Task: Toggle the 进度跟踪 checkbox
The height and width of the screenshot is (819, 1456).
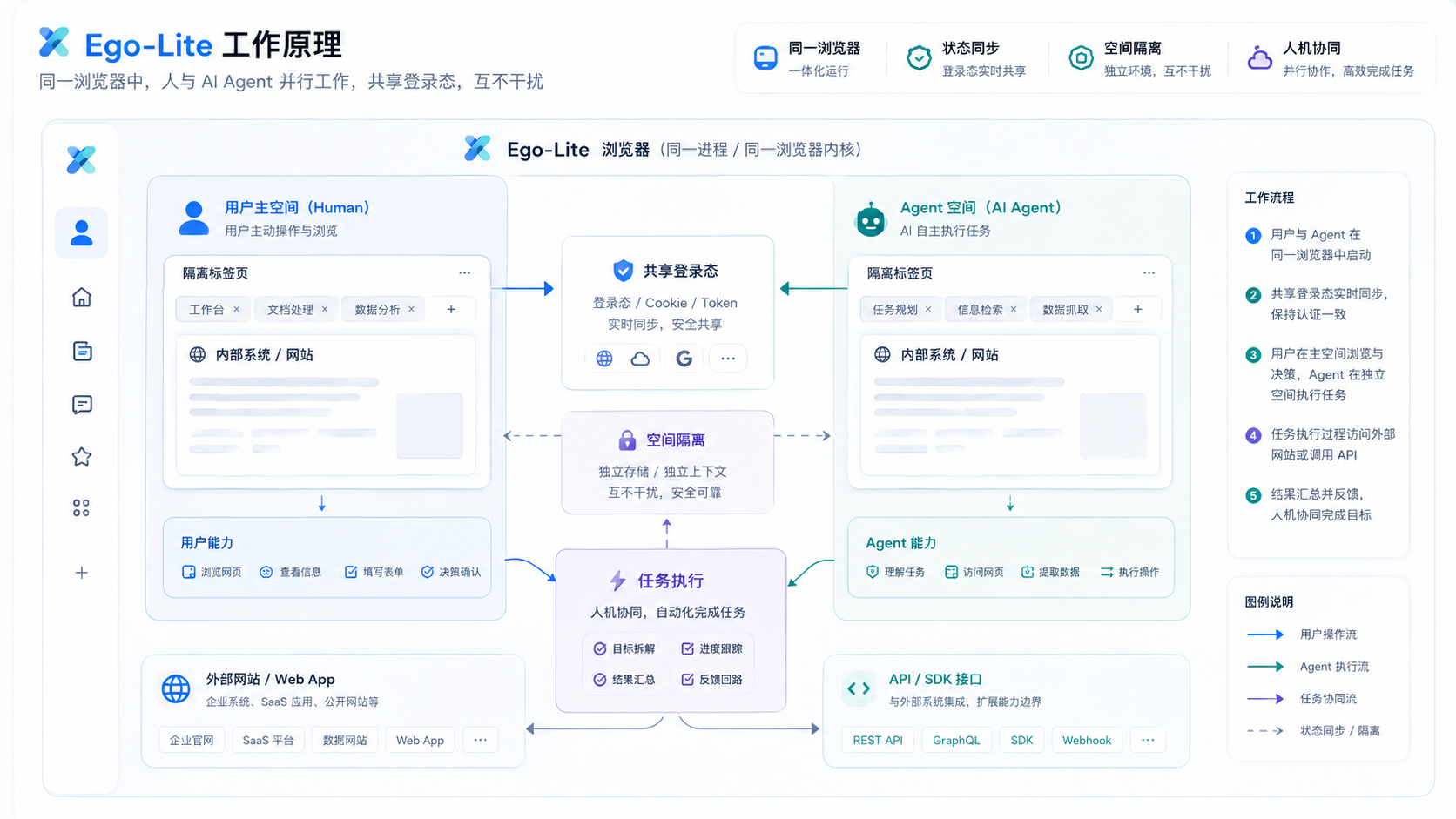Action: (x=687, y=648)
